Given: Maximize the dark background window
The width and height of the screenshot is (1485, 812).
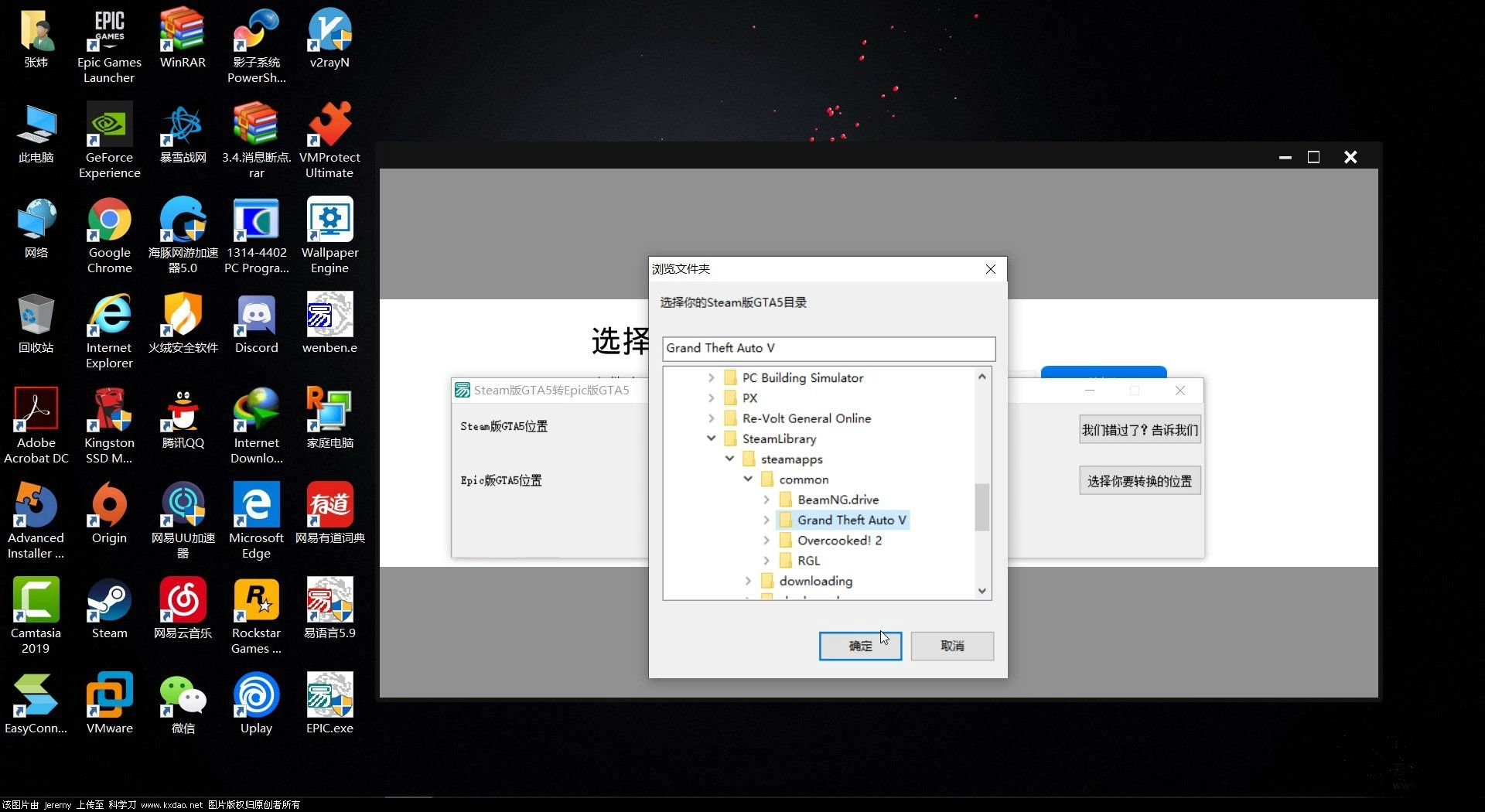Looking at the screenshot, I should pyautogui.click(x=1313, y=157).
